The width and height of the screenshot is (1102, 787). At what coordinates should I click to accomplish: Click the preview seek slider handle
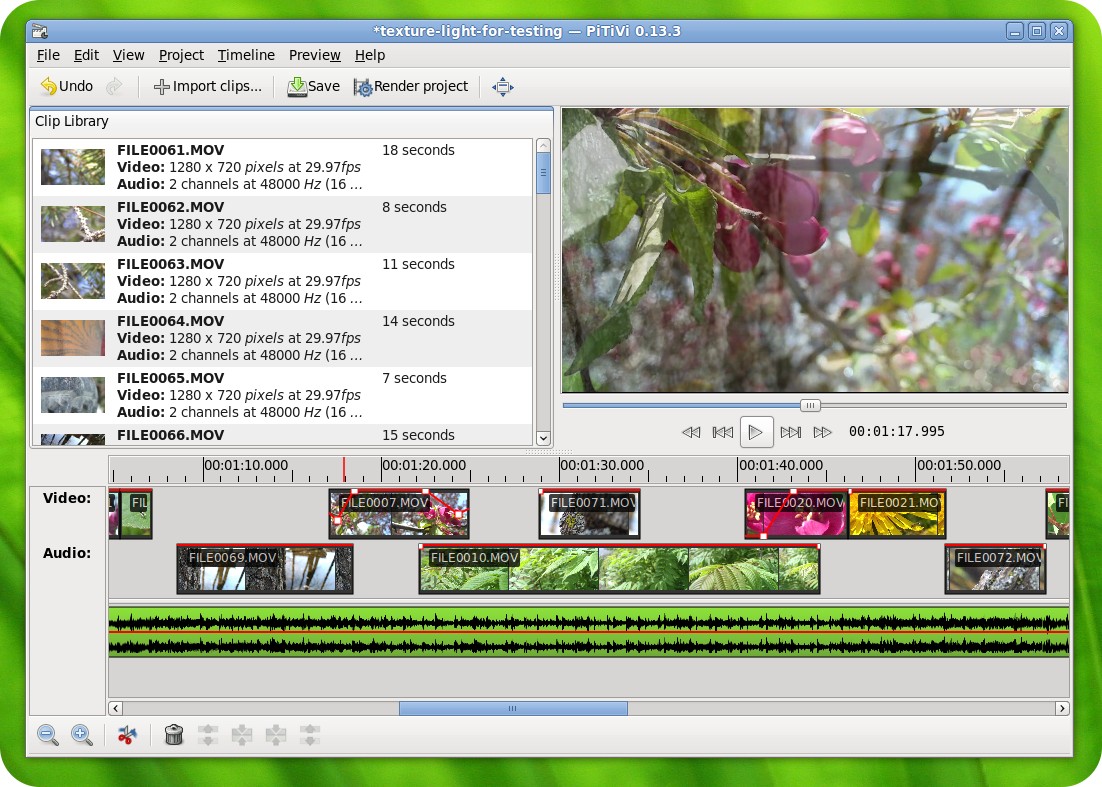click(x=811, y=405)
